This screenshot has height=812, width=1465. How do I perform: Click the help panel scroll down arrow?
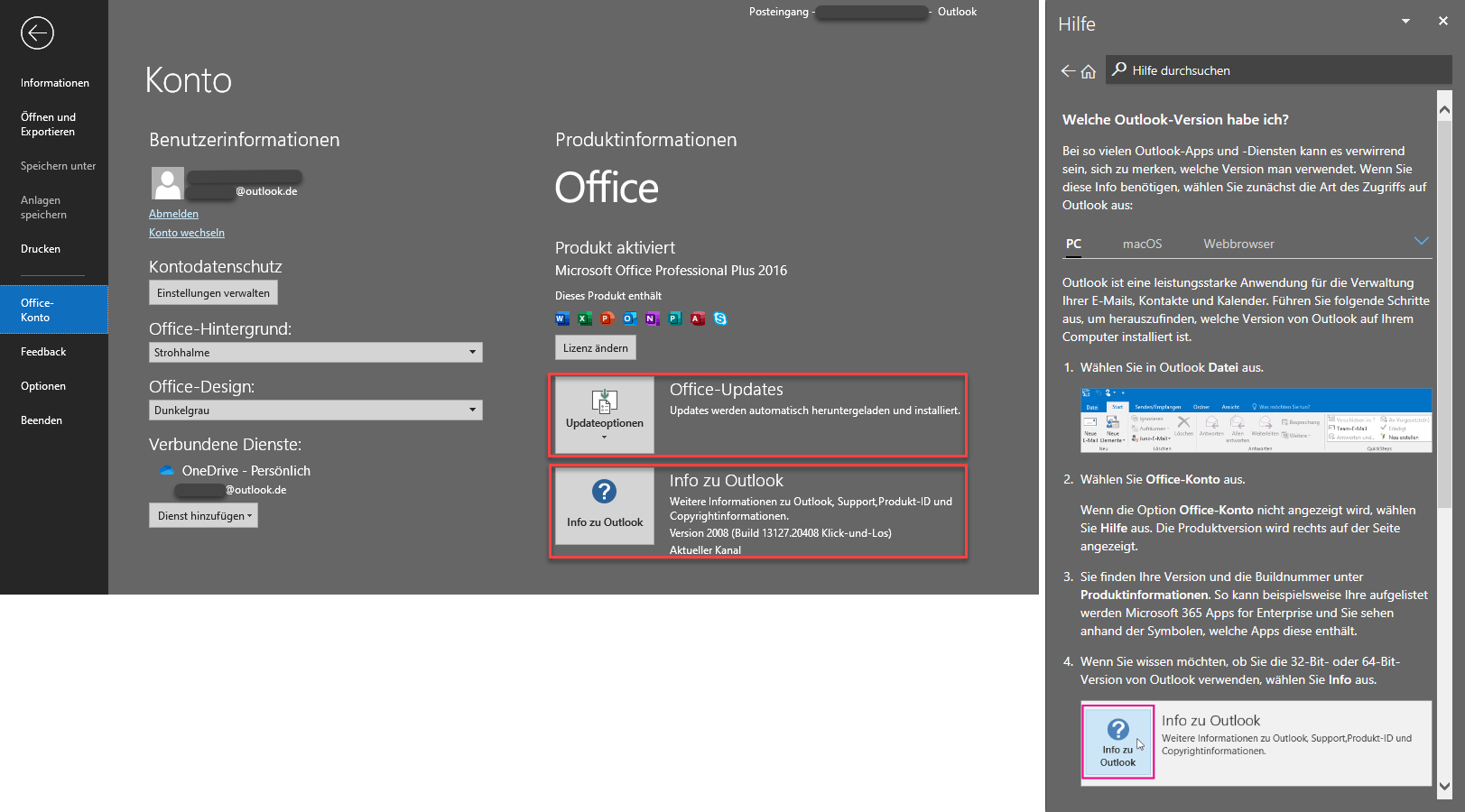click(1444, 786)
